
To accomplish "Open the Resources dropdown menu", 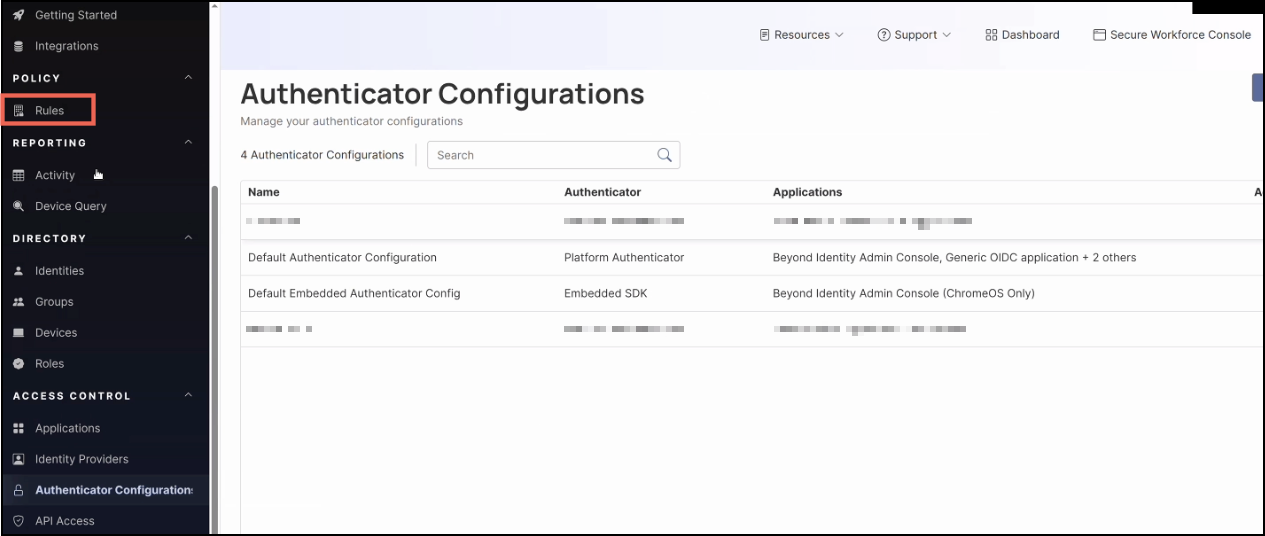I will tap(802, 35).
